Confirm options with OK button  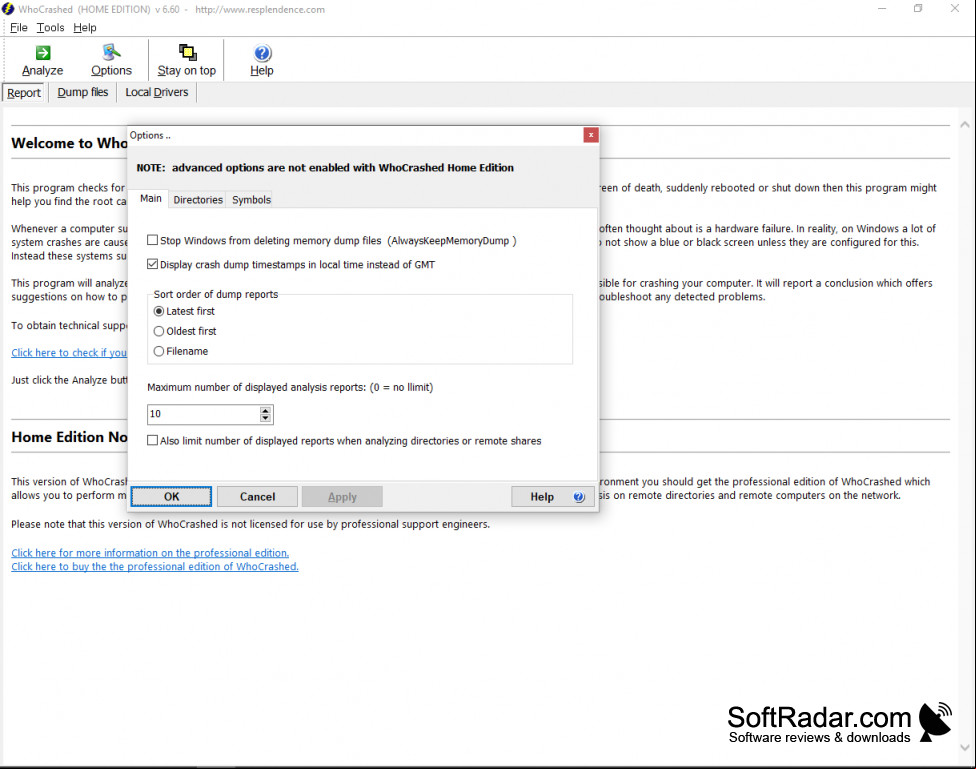pos(171,496)
